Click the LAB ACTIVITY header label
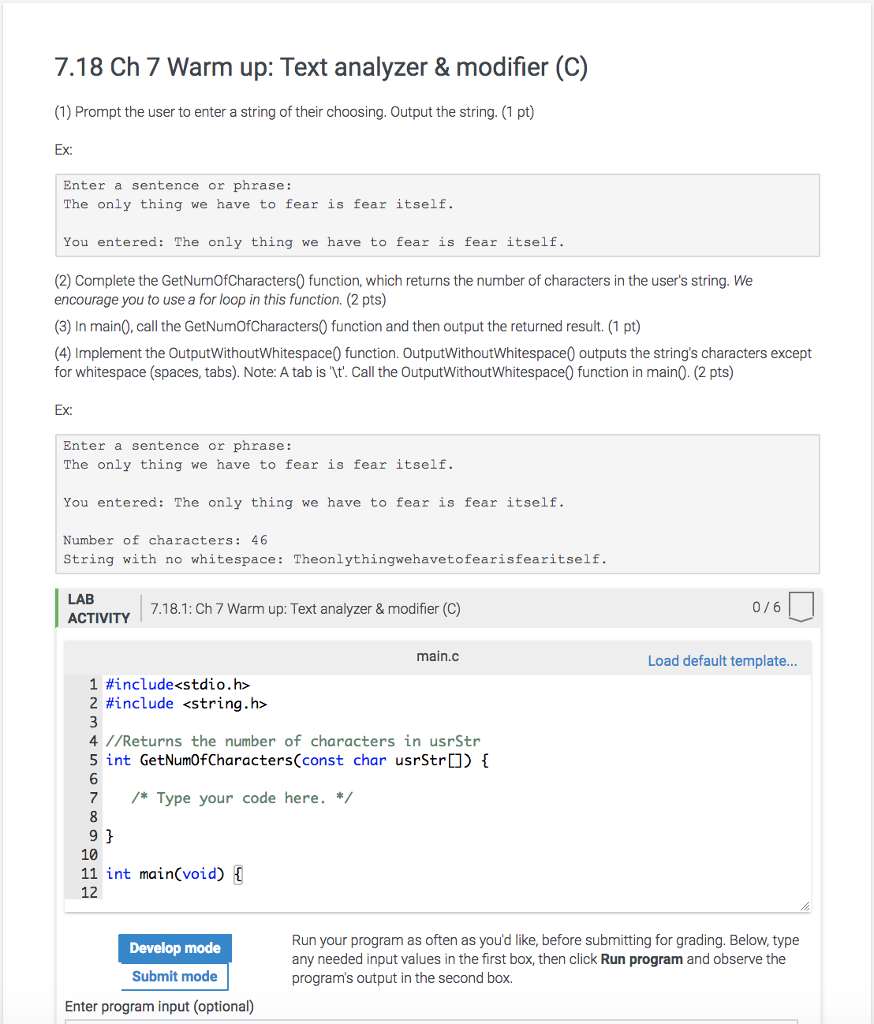 [x=97, y=607]
